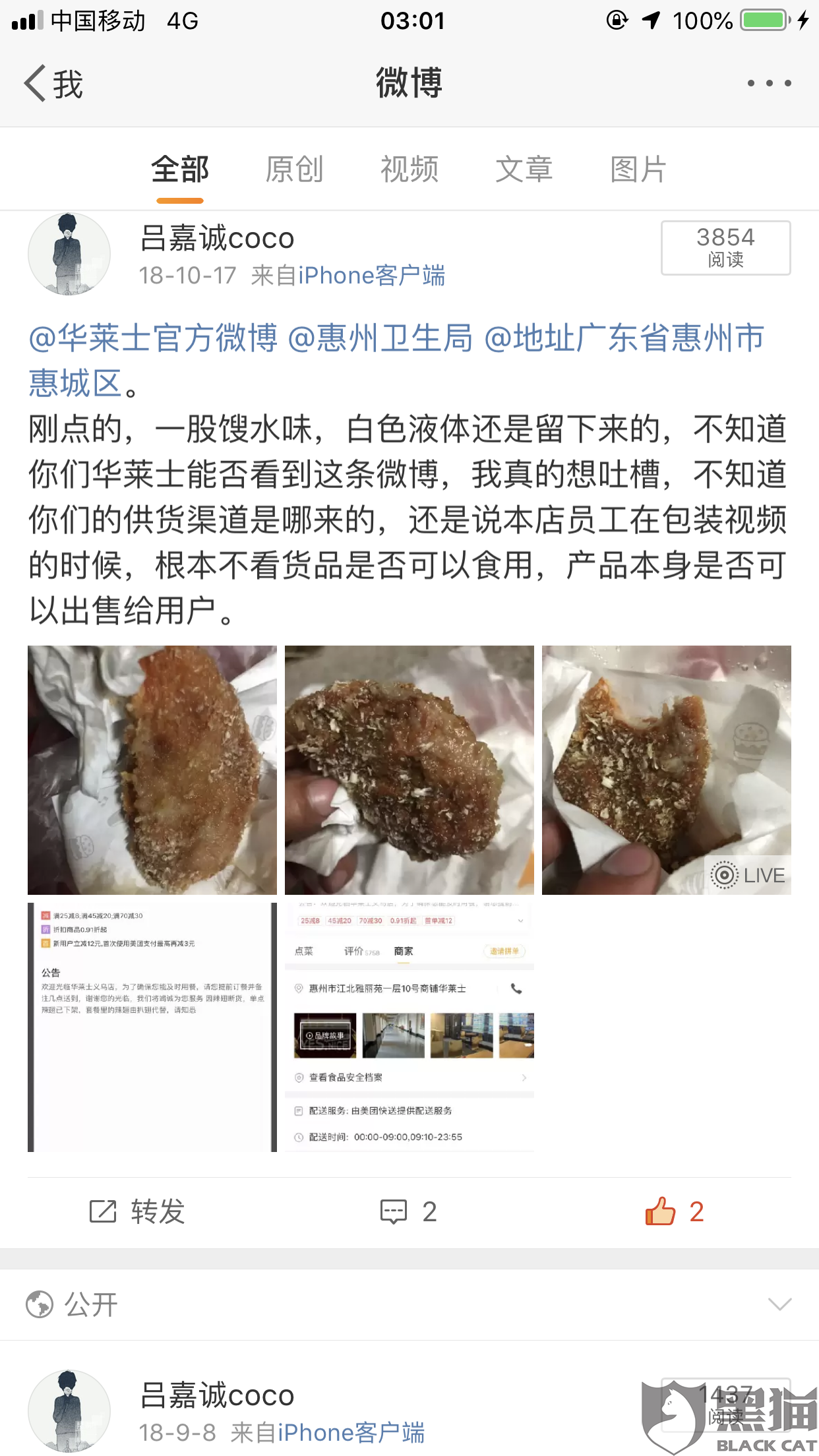Tap the 转发 repost icon
The height and width of the screenshot is (1456, 819).
[103, 1211]
